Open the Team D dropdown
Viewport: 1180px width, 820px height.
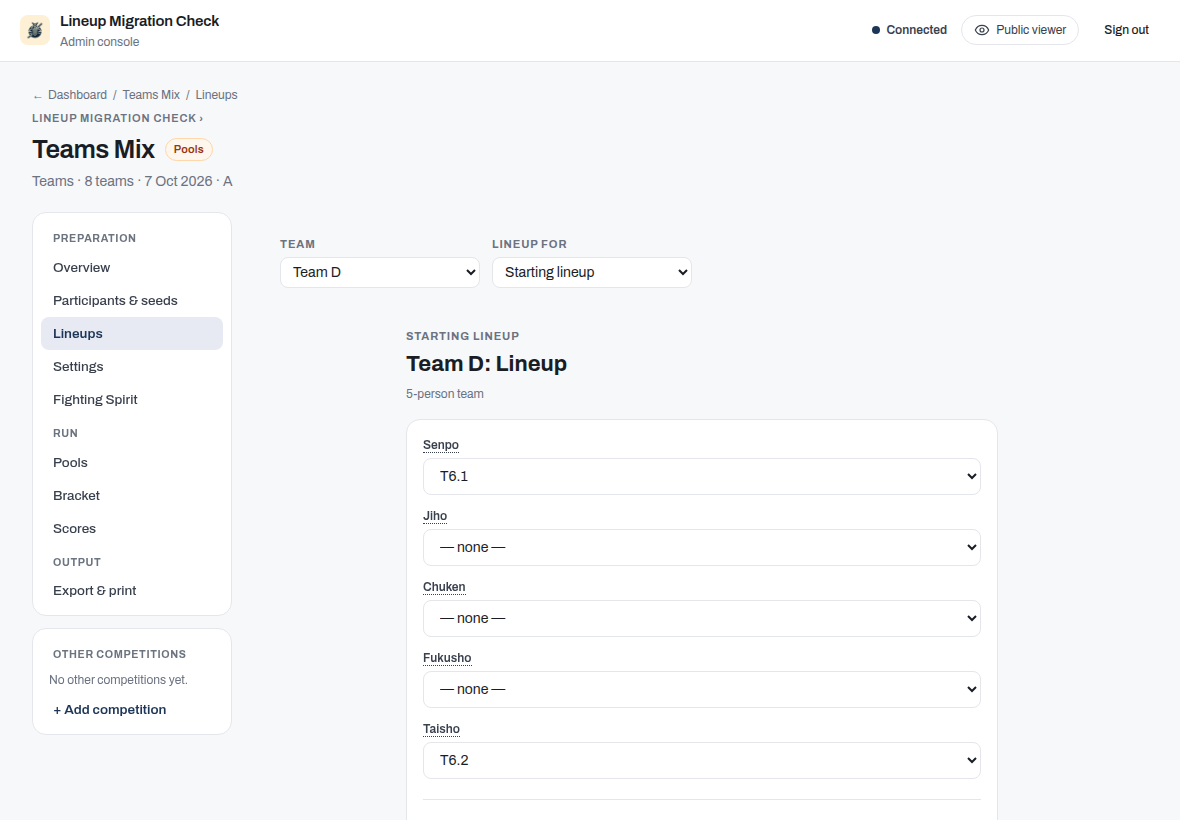pos(380,272)
